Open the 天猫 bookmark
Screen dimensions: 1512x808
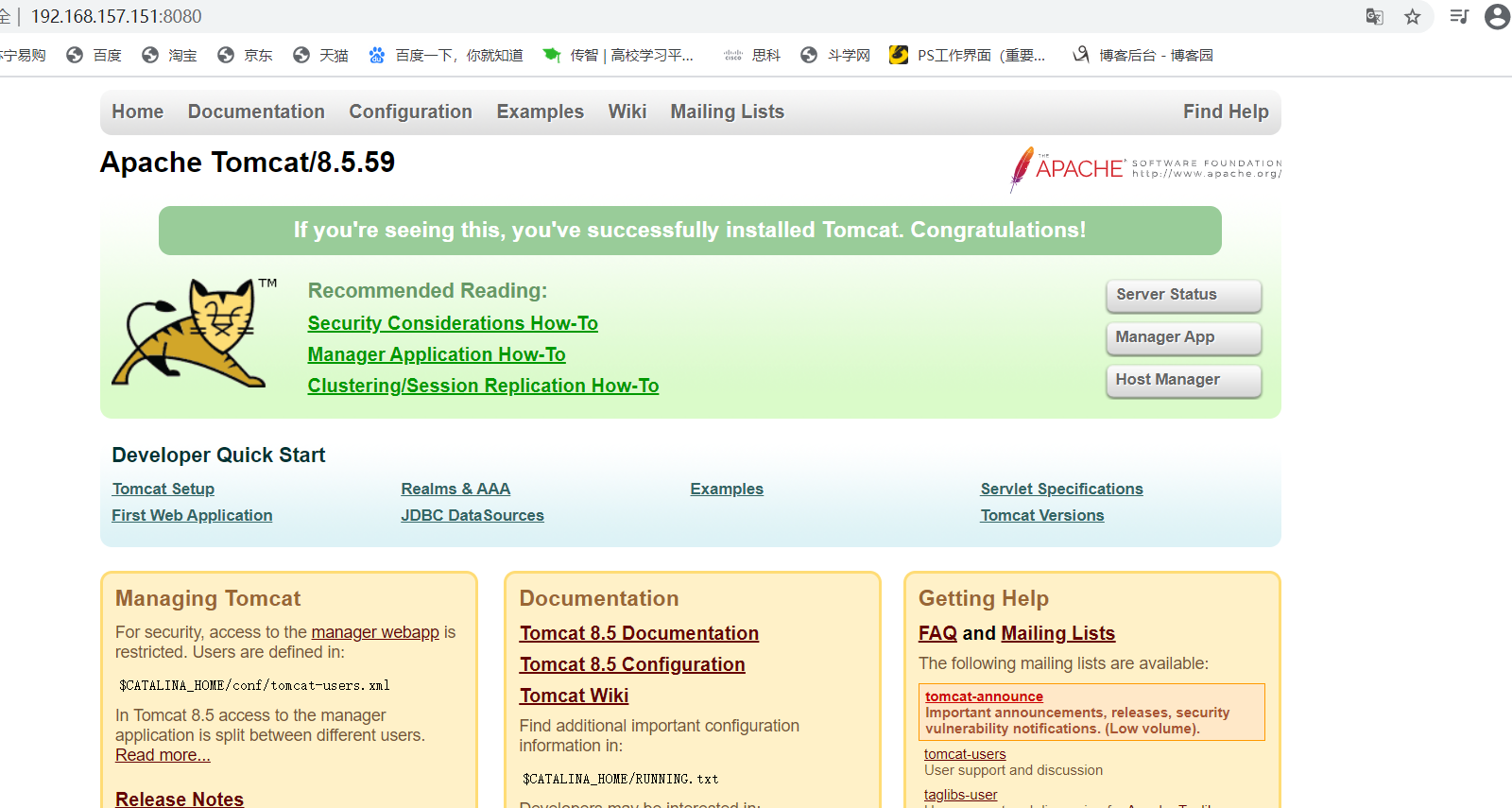tap(320, 56)
